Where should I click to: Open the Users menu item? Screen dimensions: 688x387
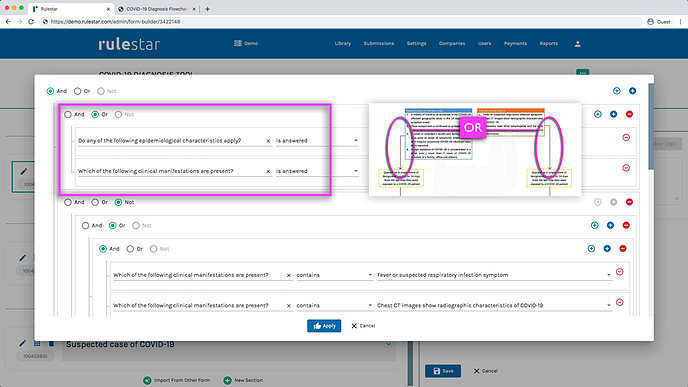coord(484,43)
